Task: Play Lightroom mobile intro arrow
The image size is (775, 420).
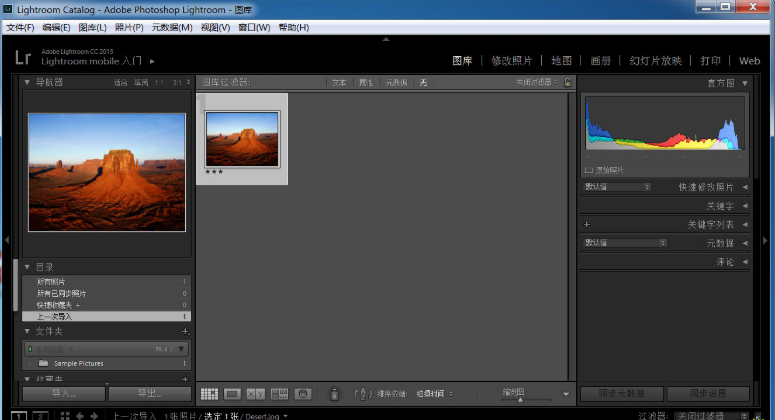Action: [152, 61]
